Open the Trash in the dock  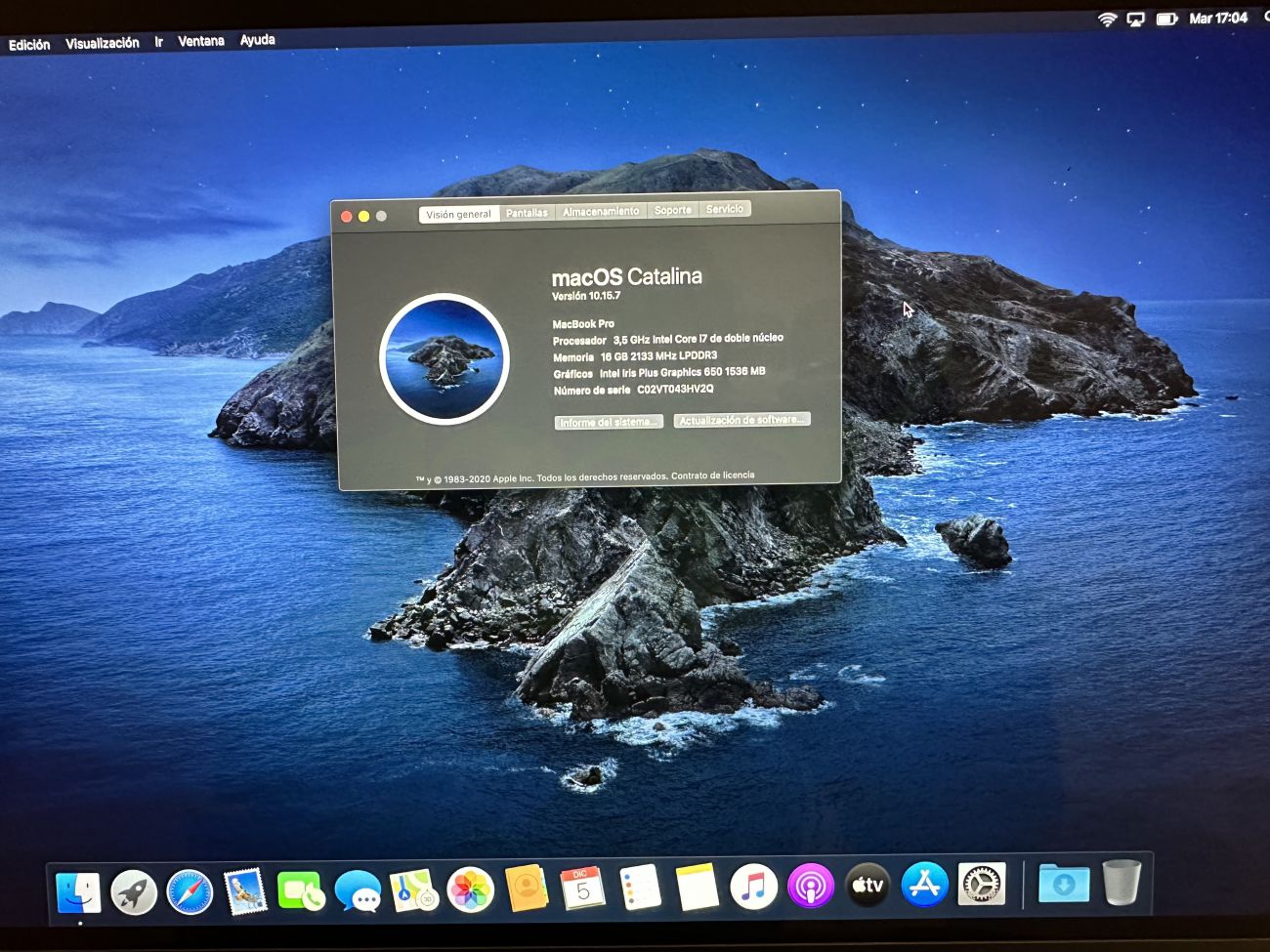tap(1121, 883)
